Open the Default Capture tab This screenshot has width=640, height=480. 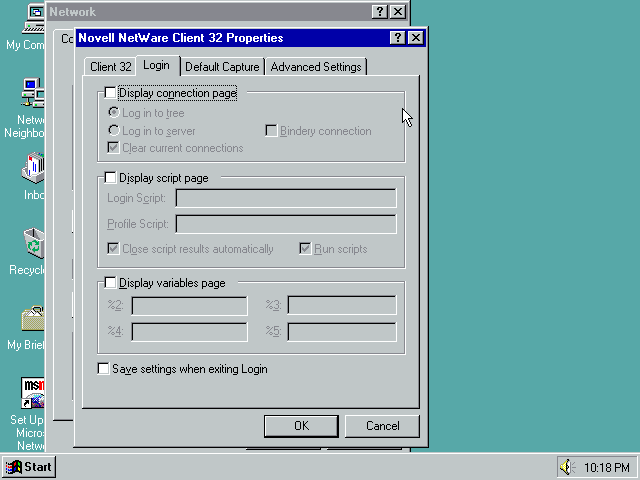(222, 67)
